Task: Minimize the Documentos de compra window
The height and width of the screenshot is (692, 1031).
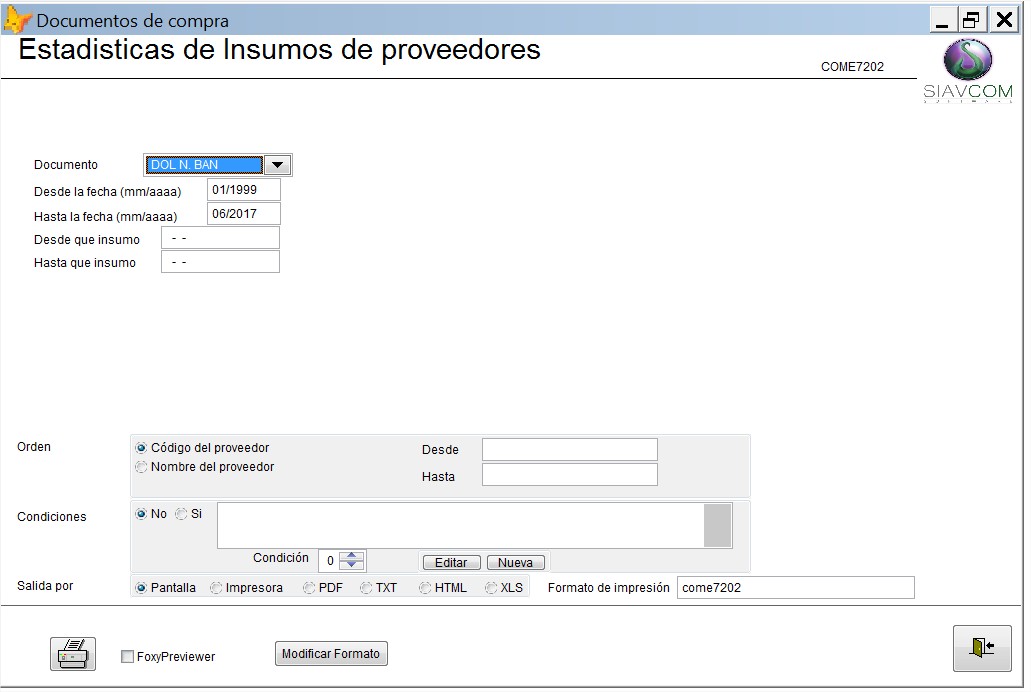Action: point(943,20)
